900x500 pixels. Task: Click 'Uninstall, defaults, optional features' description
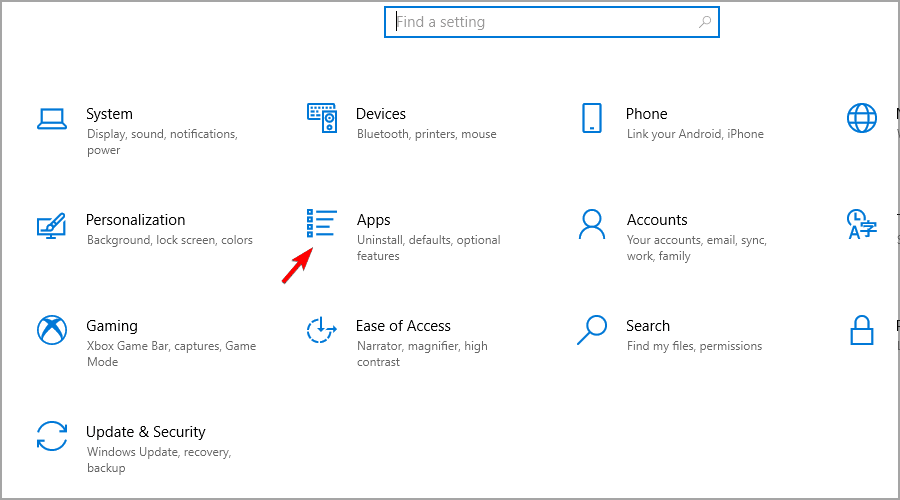(429, 248)
